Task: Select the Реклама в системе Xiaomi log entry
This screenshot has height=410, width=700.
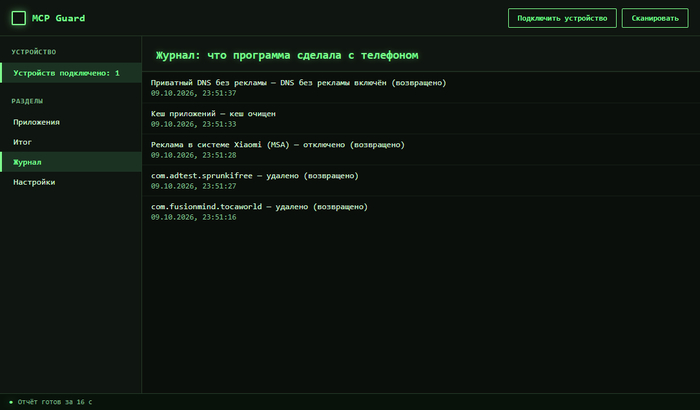Action: pyautogui.click(x=421, y=150)
